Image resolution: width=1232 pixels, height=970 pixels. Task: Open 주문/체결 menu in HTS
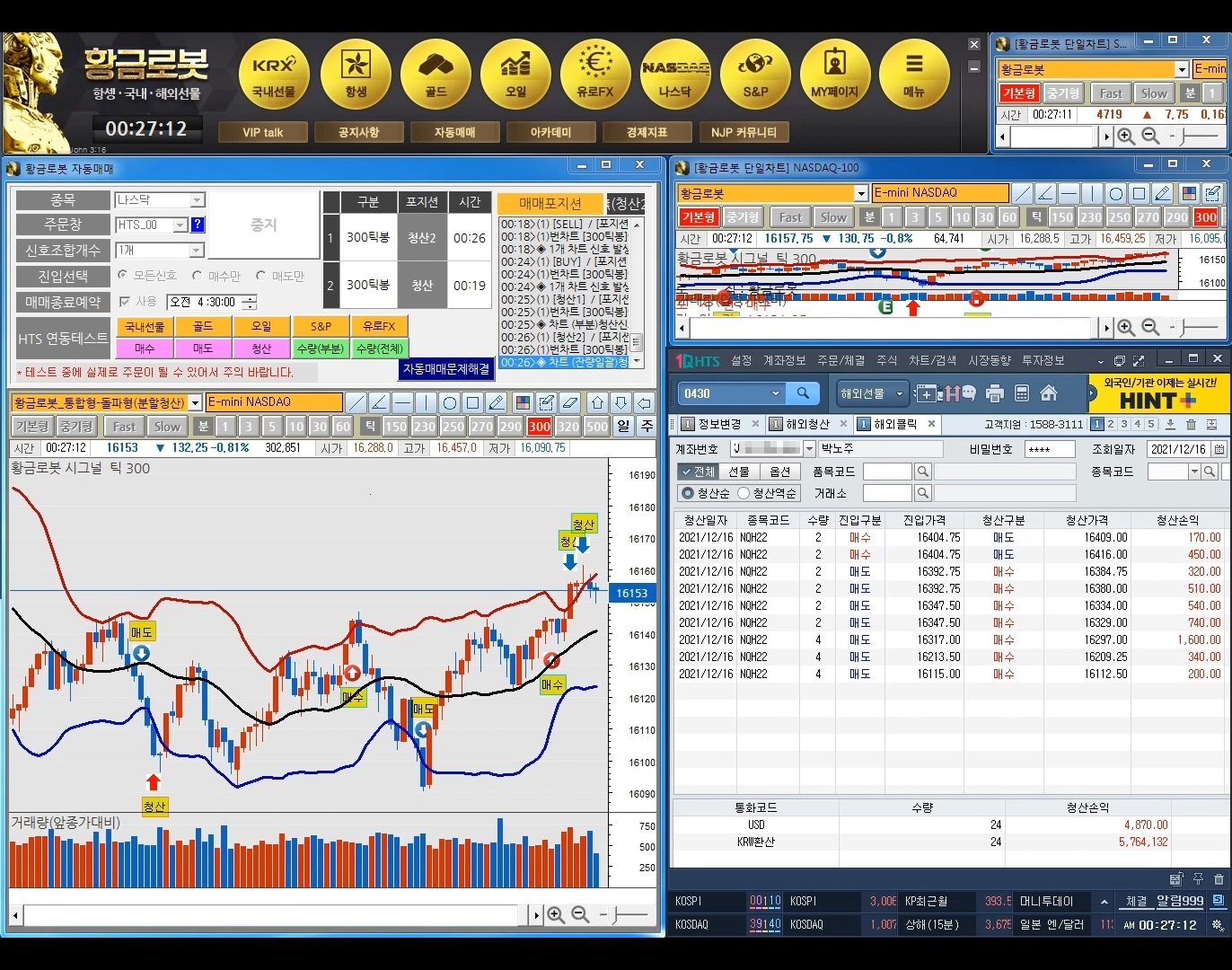(x=840, y=360)
